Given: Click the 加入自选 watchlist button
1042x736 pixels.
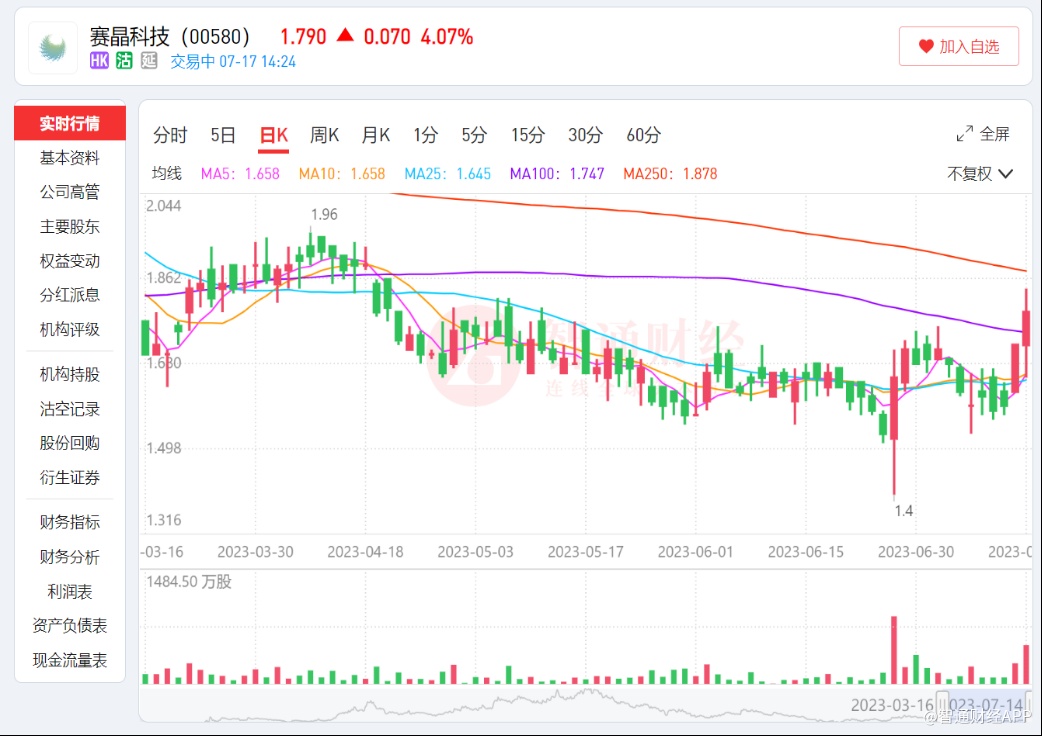Looking at the screenshot, I should [x=958, y=46].
